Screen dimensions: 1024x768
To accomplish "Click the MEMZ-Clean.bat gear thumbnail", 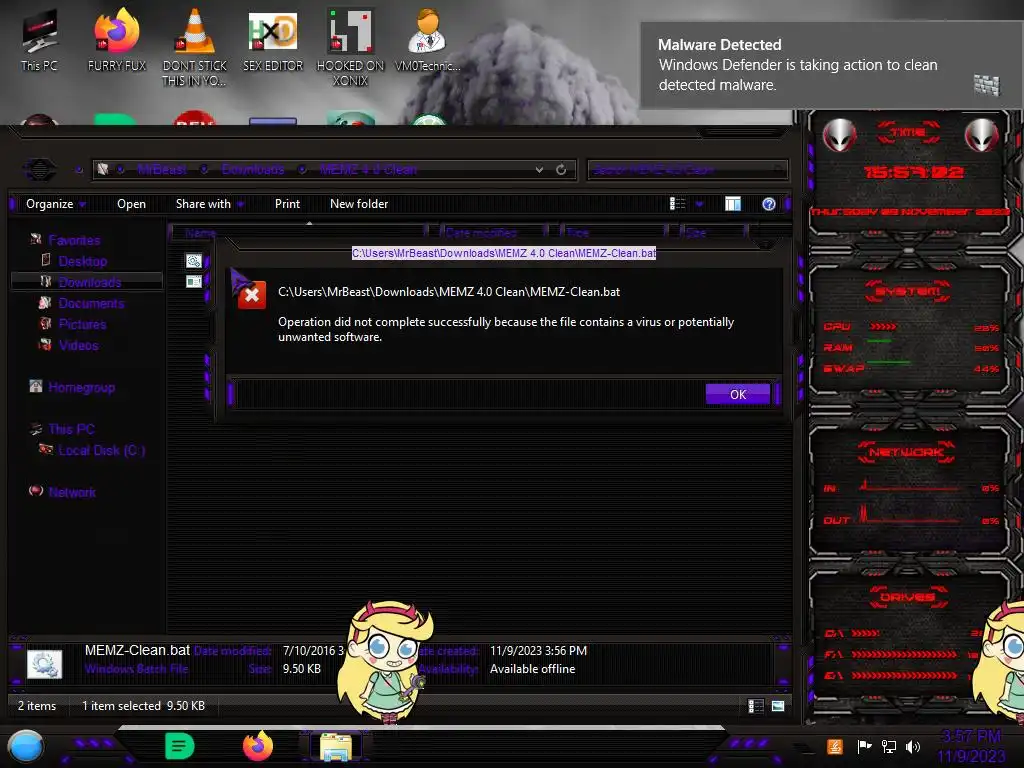I will coord(44,664).
